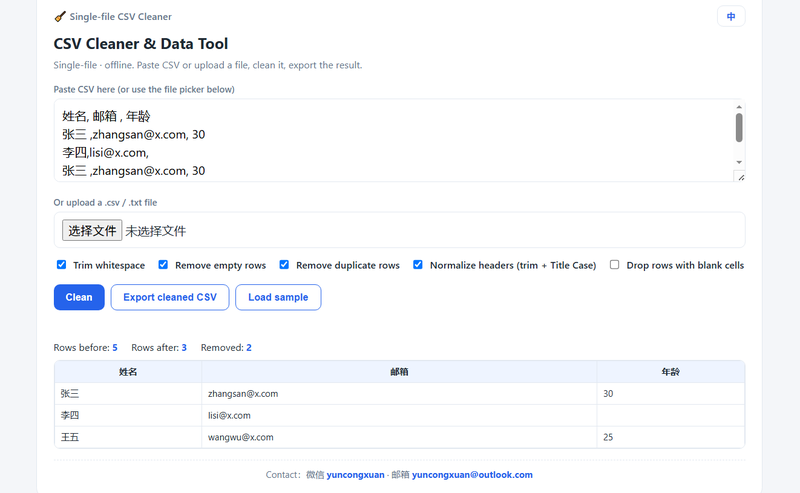Click the blue Clean button

click(x=79, y=297)
